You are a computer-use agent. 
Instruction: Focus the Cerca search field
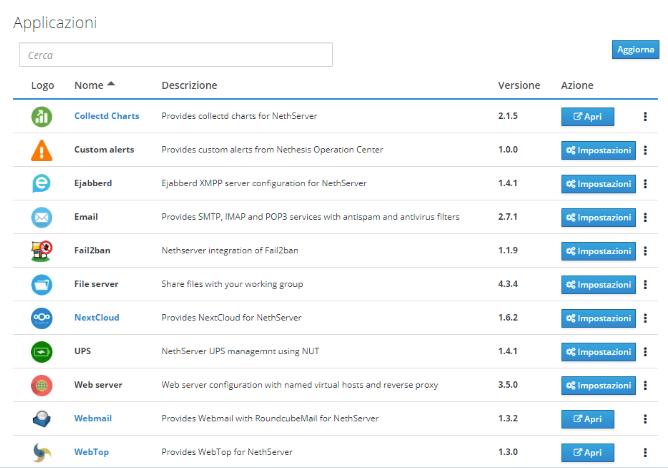pyautogui.click(x=176, y=55)
